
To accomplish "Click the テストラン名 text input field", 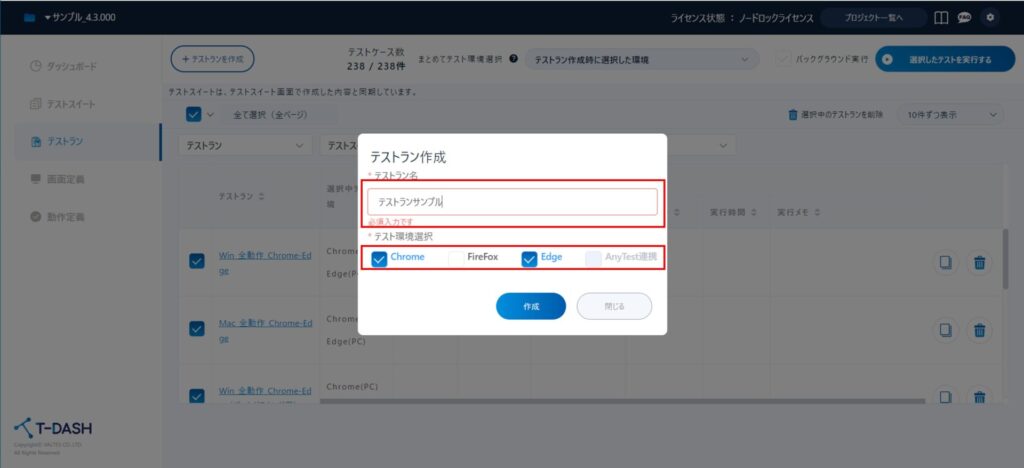I will (x=511, y=201).
